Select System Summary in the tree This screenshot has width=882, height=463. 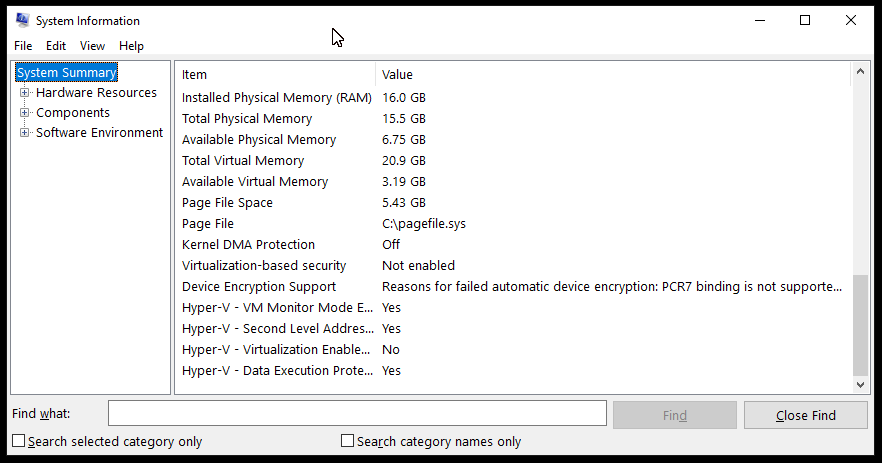(66, 73)
